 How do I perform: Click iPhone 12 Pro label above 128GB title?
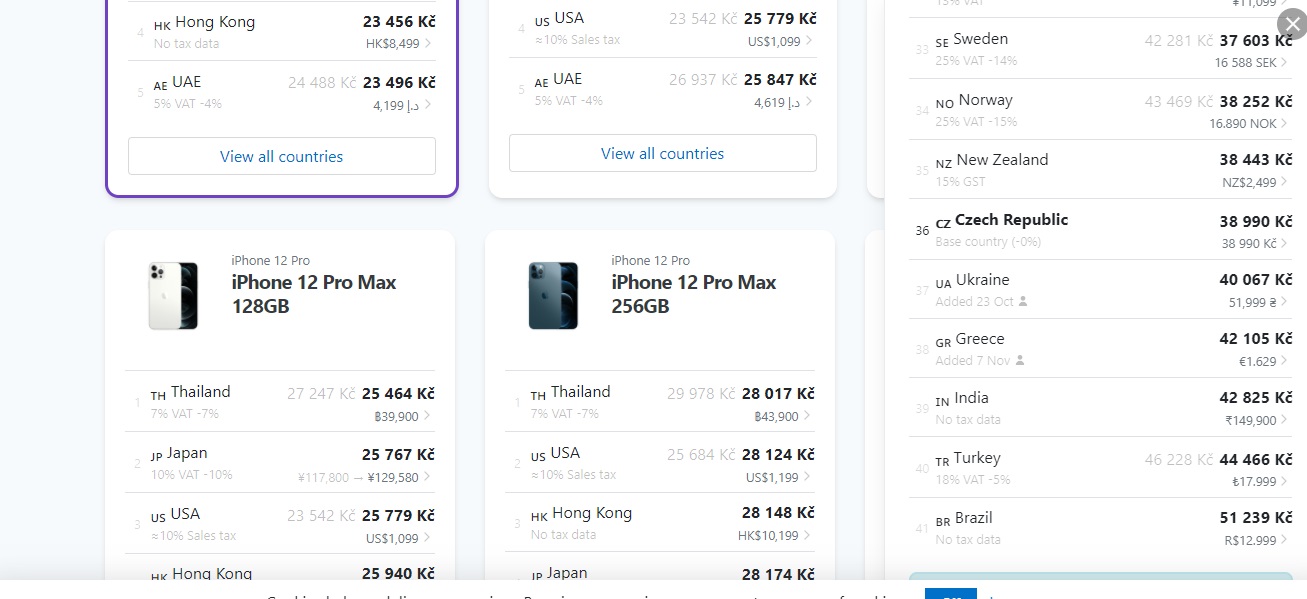pos(270,260)
